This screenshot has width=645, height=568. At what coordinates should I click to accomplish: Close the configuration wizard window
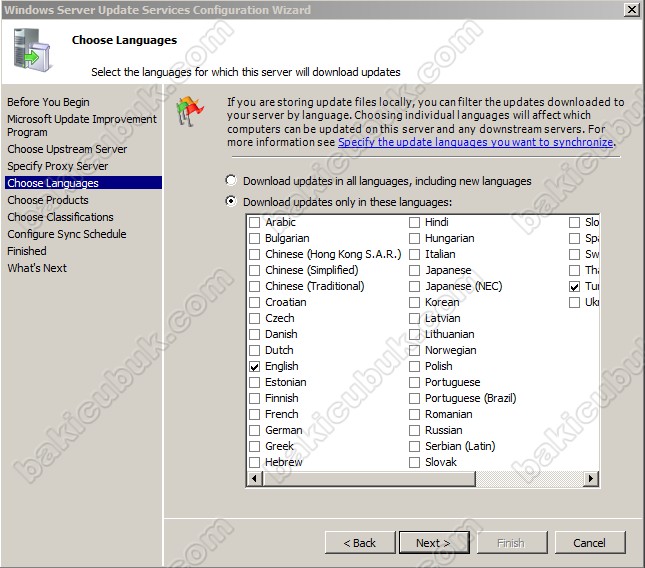(631, 9)
